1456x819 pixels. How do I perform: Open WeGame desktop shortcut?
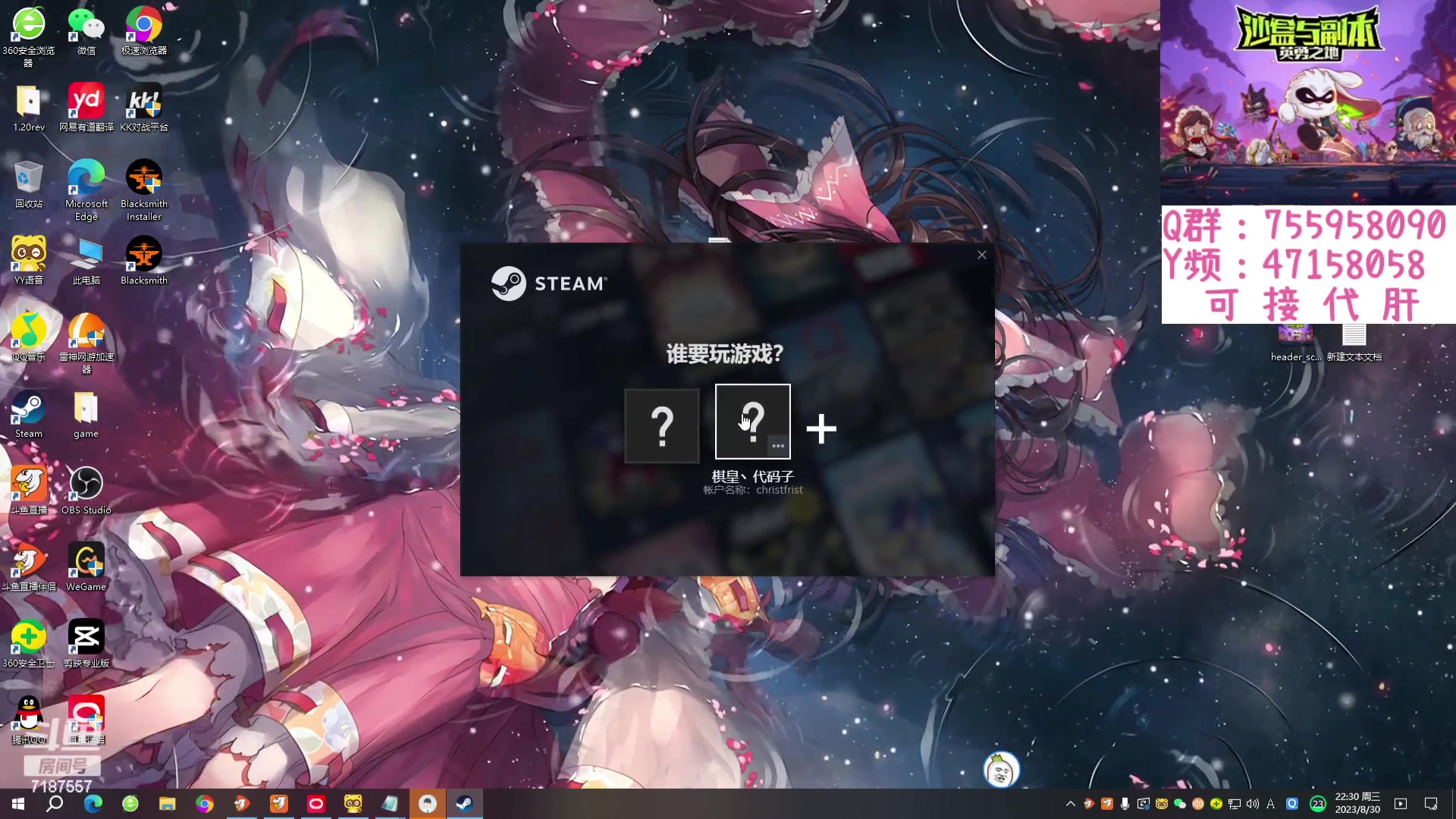(x=86, y=568)
